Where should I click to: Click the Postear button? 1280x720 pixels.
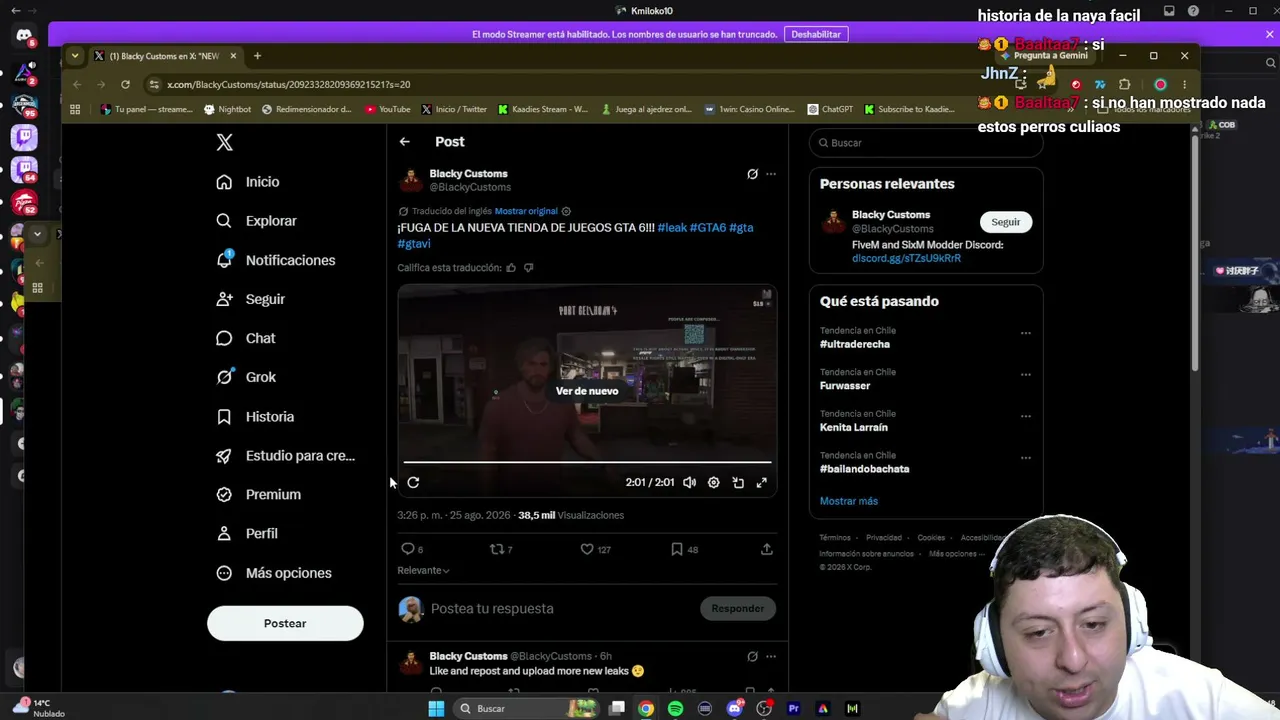point(285,623)
